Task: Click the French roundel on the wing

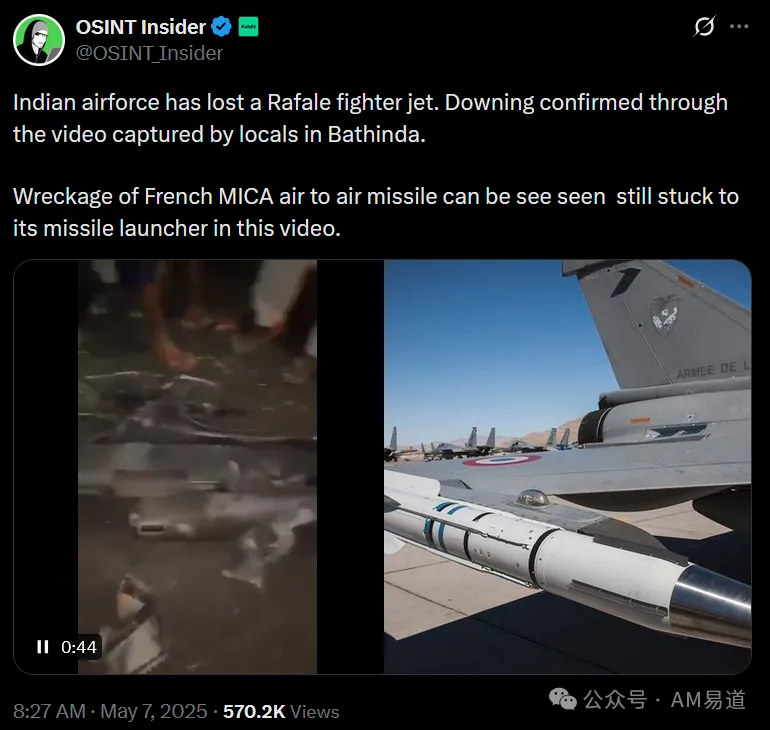Action: 502,460
